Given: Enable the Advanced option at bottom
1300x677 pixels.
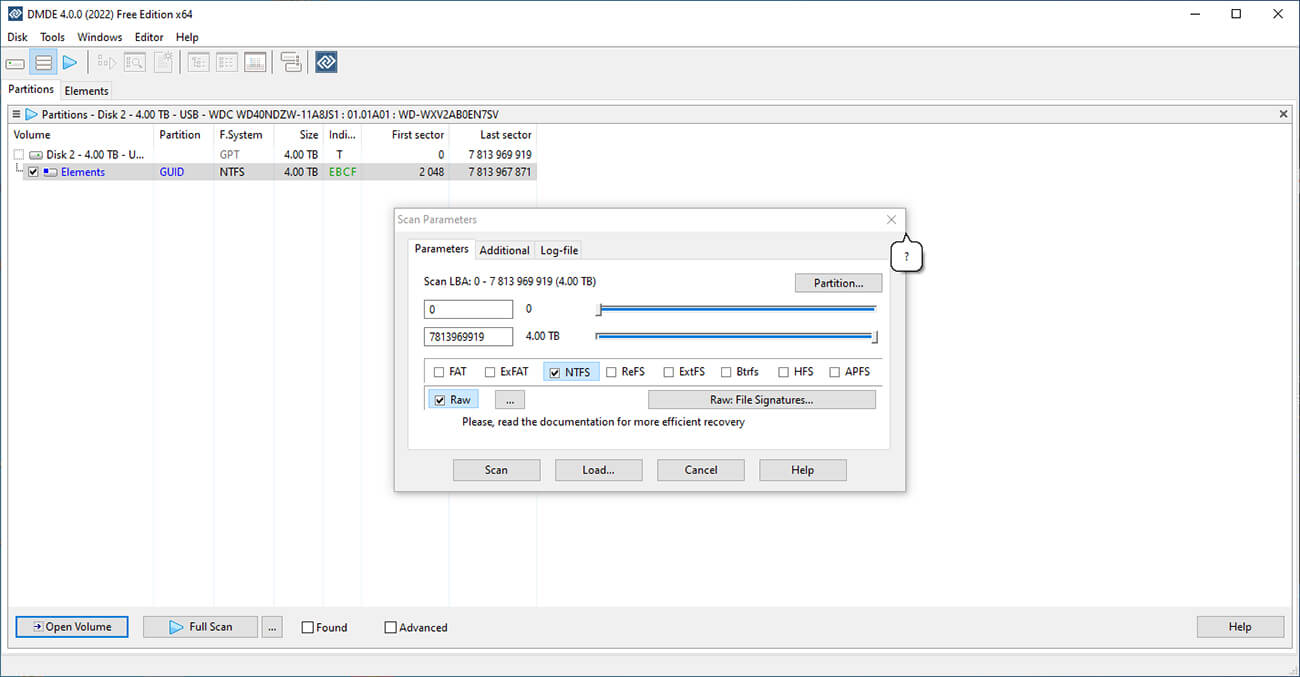Looking at the screenshot, I should coord(390,627).
